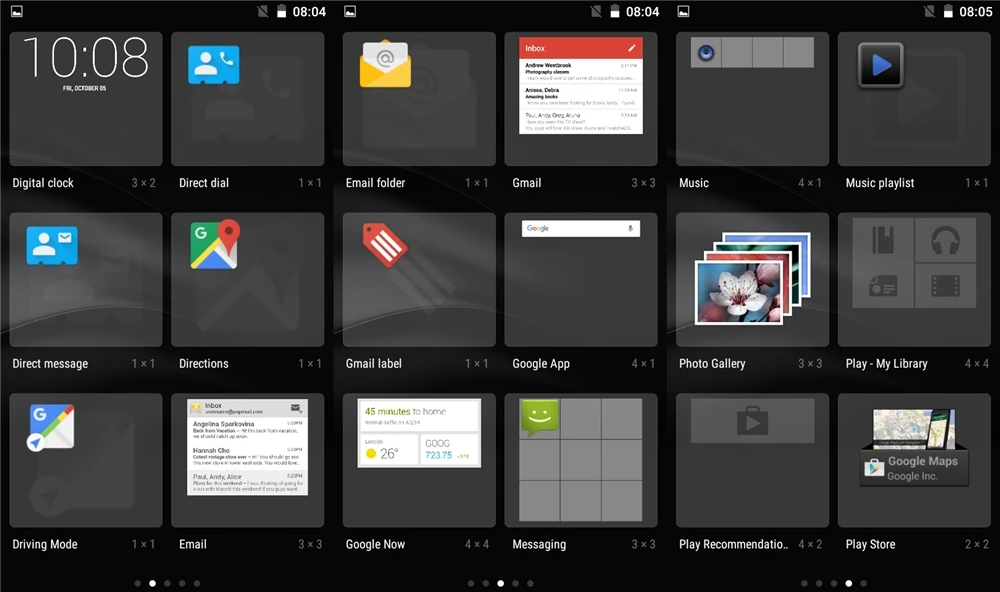Viewport: 1000px width, 592px height.
Task: Click the 'Gmail' widget label
Action: pos(527,183)
